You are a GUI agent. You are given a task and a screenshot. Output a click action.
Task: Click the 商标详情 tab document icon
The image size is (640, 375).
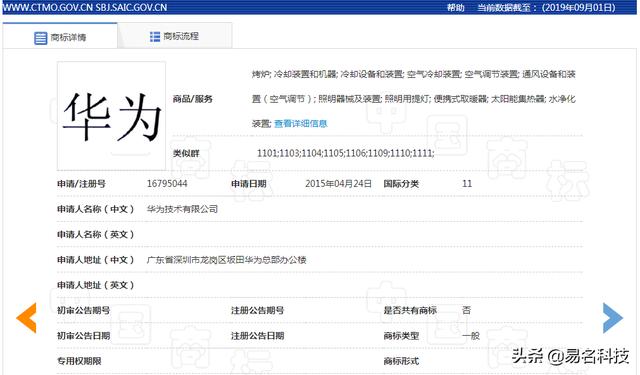click(40, 38)
